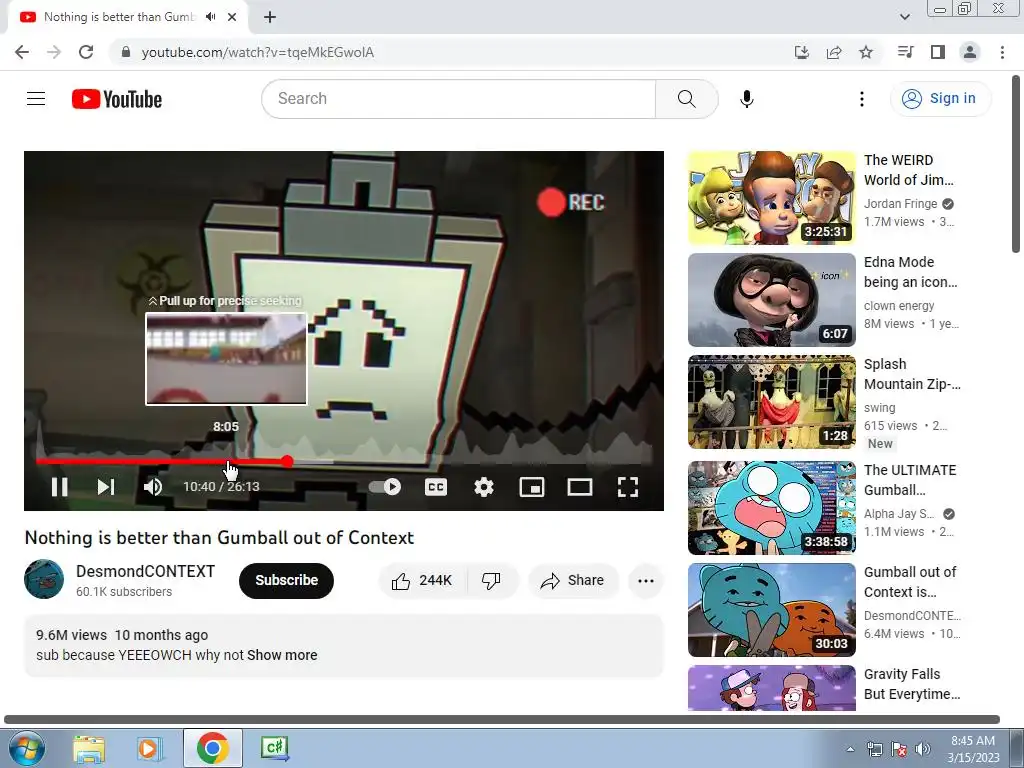Open Splash Mountain Zip video thumbnail
Screen dimensions: 1024x768
click(x=771, y=402)
